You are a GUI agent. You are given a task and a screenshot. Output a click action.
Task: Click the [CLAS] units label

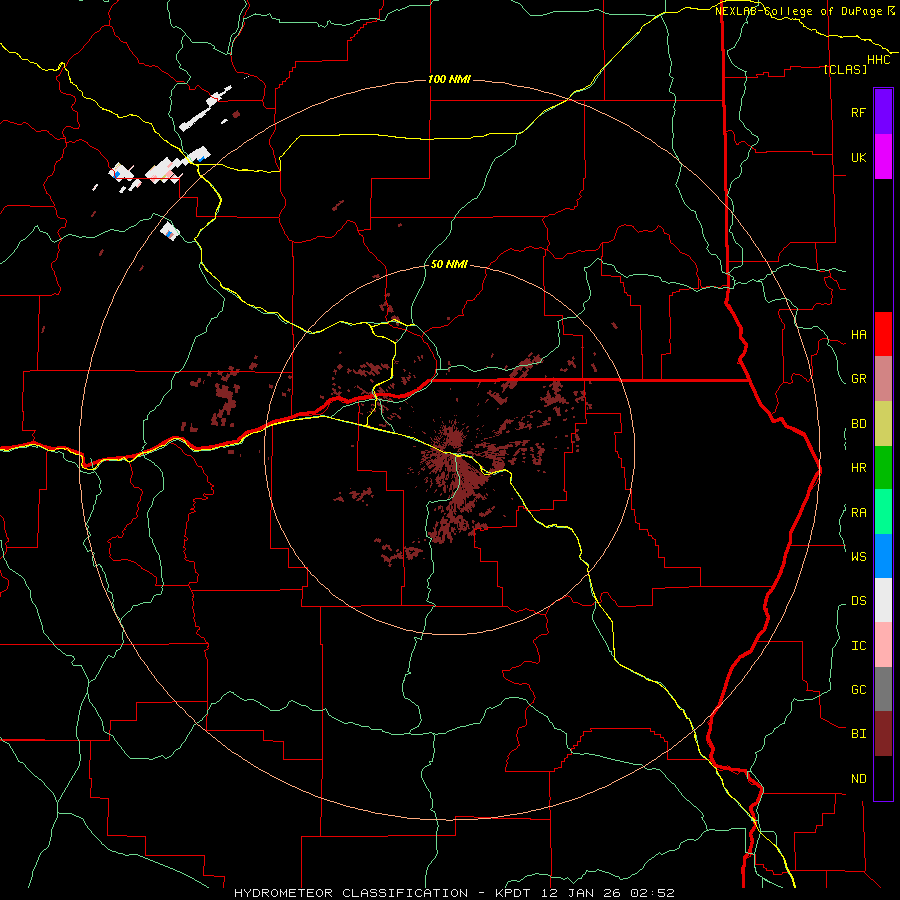[845, 69]
